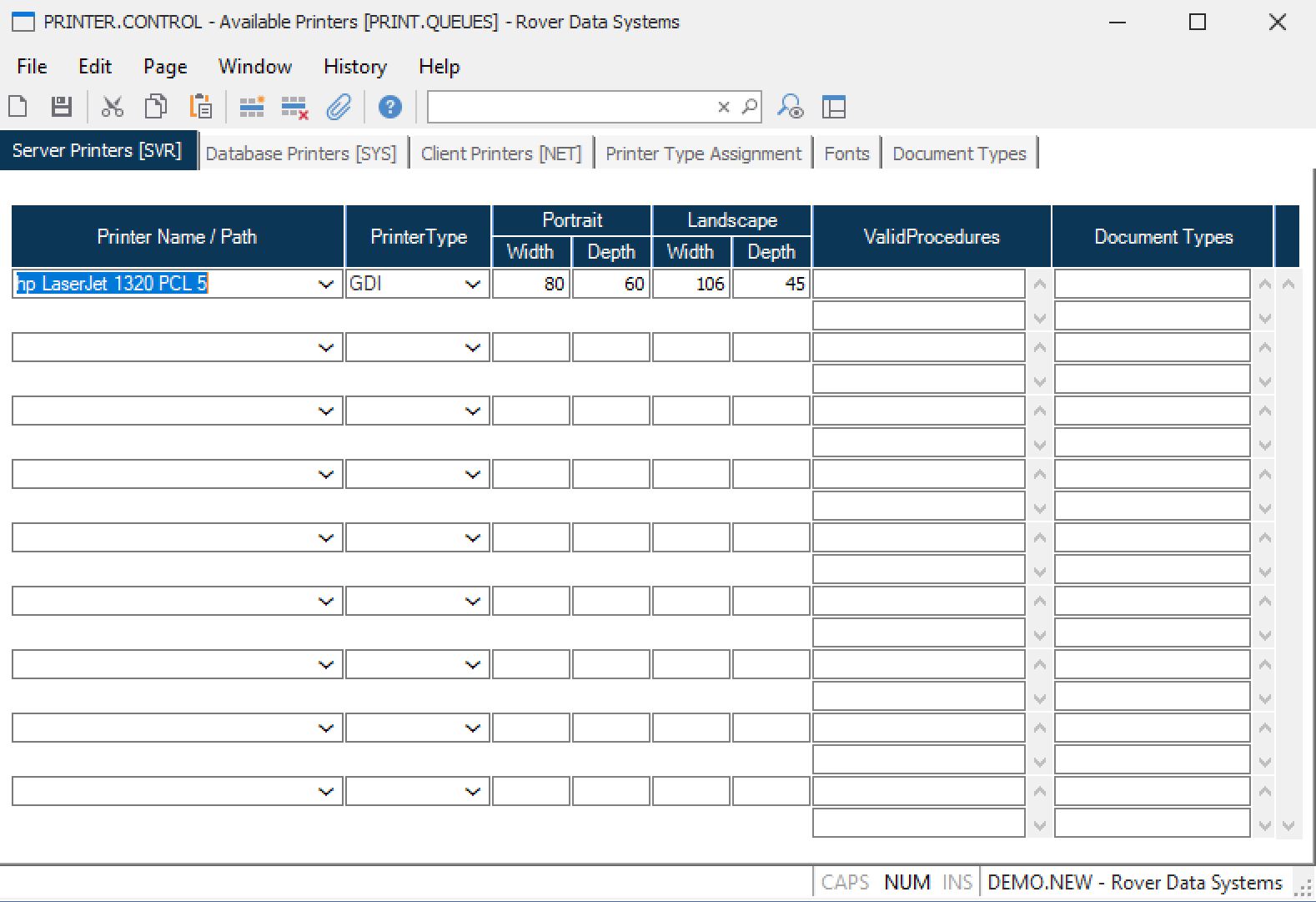The image size is (1316, 902).
Task: Switch to the Database Printers [SYS] tab
Action: click(301, 154)
